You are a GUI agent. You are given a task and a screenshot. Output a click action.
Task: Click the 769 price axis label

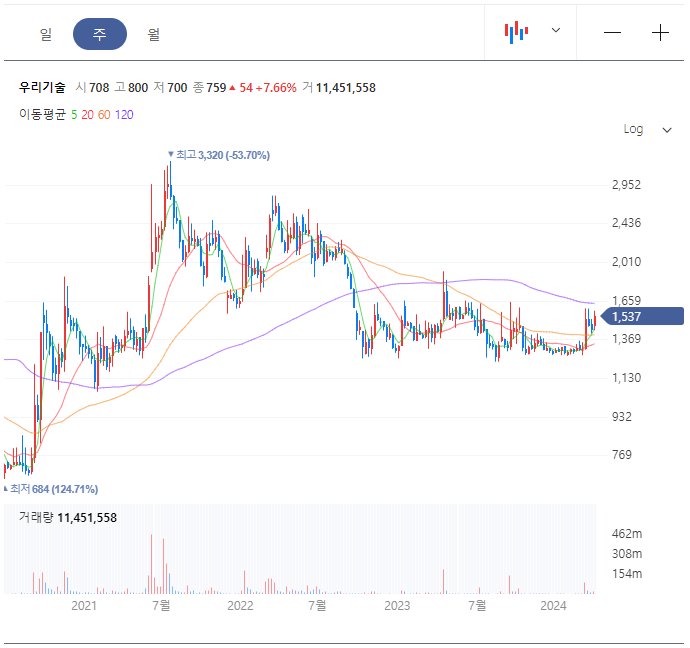[x=621, y=454]
